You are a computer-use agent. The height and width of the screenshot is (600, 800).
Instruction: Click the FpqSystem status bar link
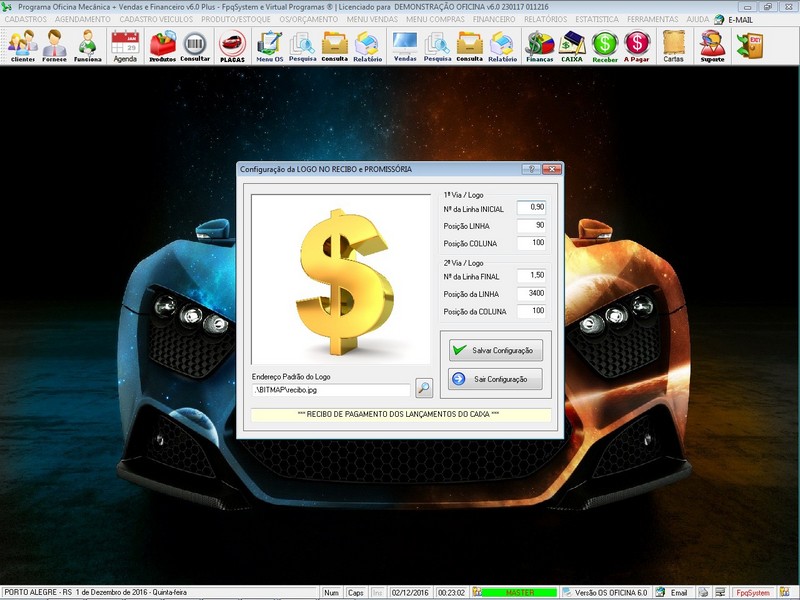tap(753, 593)
